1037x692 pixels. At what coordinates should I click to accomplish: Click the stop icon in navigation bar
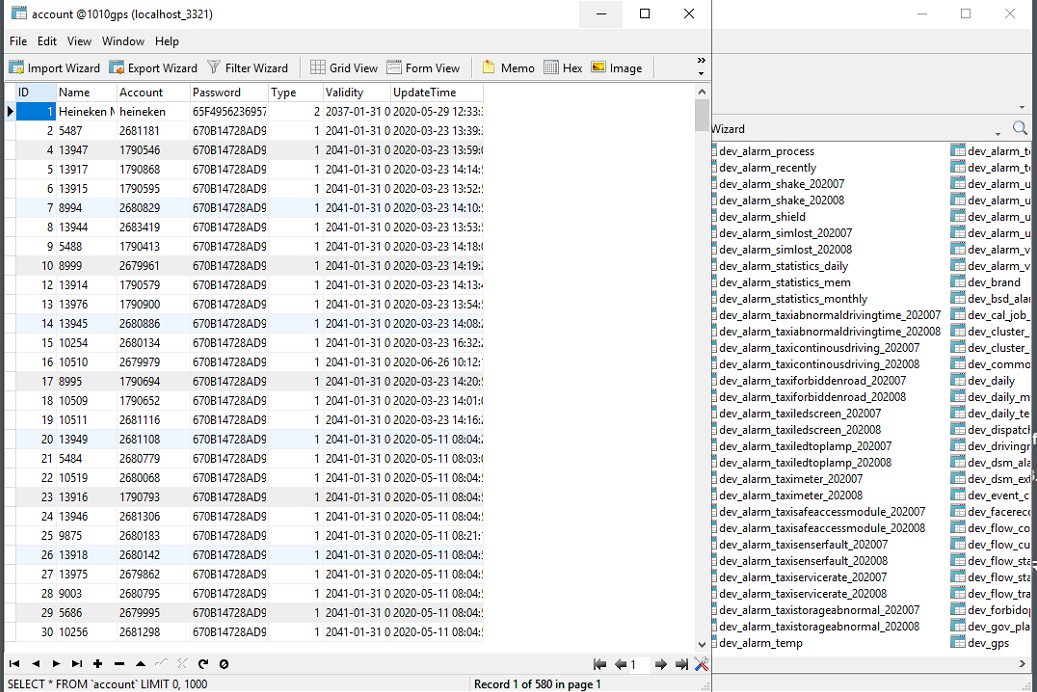(224, 664)
